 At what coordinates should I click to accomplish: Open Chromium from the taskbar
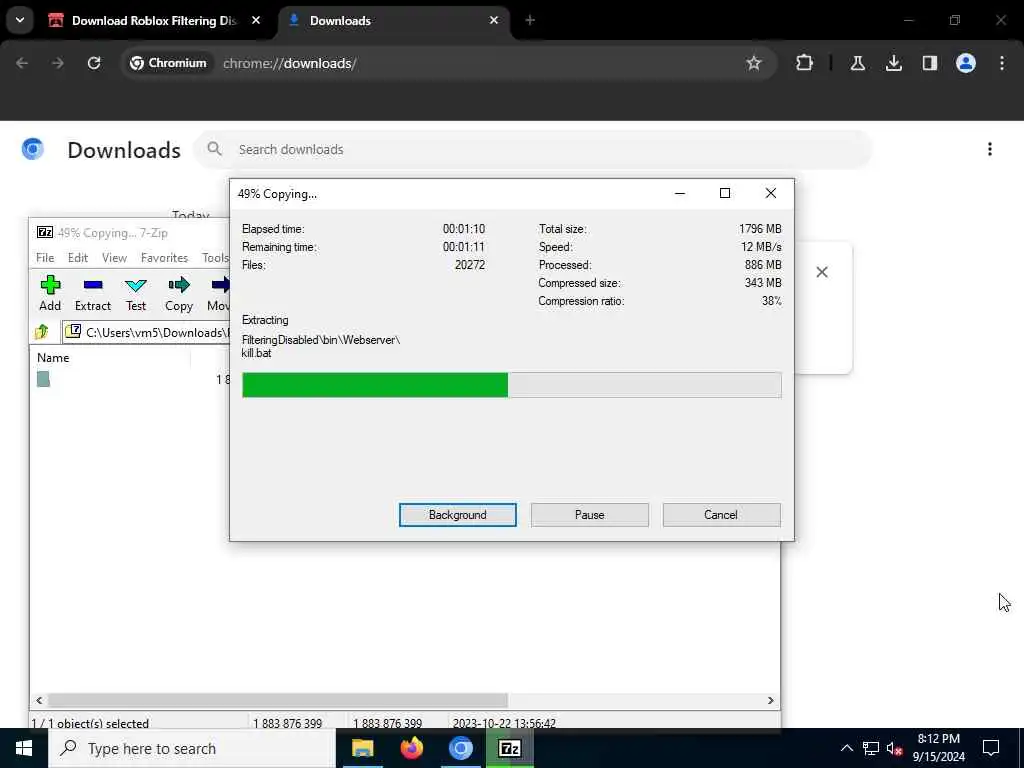[460, 748]
